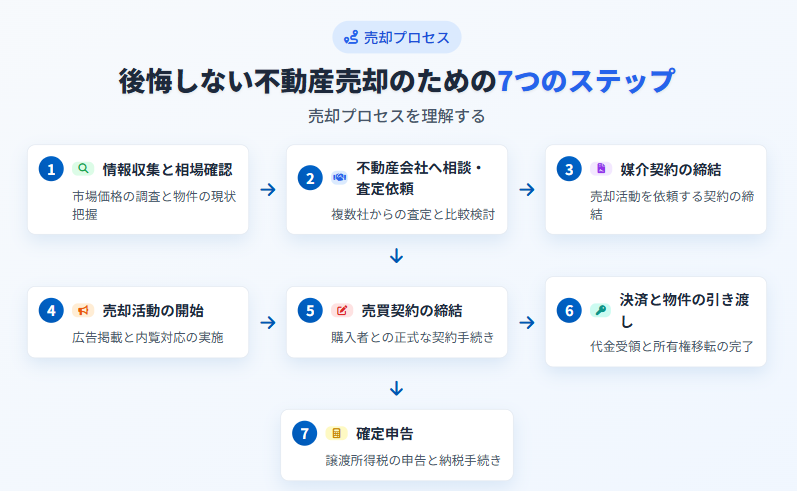Click the 決済と物件の引き渡し card title
Screen dimensions: 797x491
pos(684,311)
